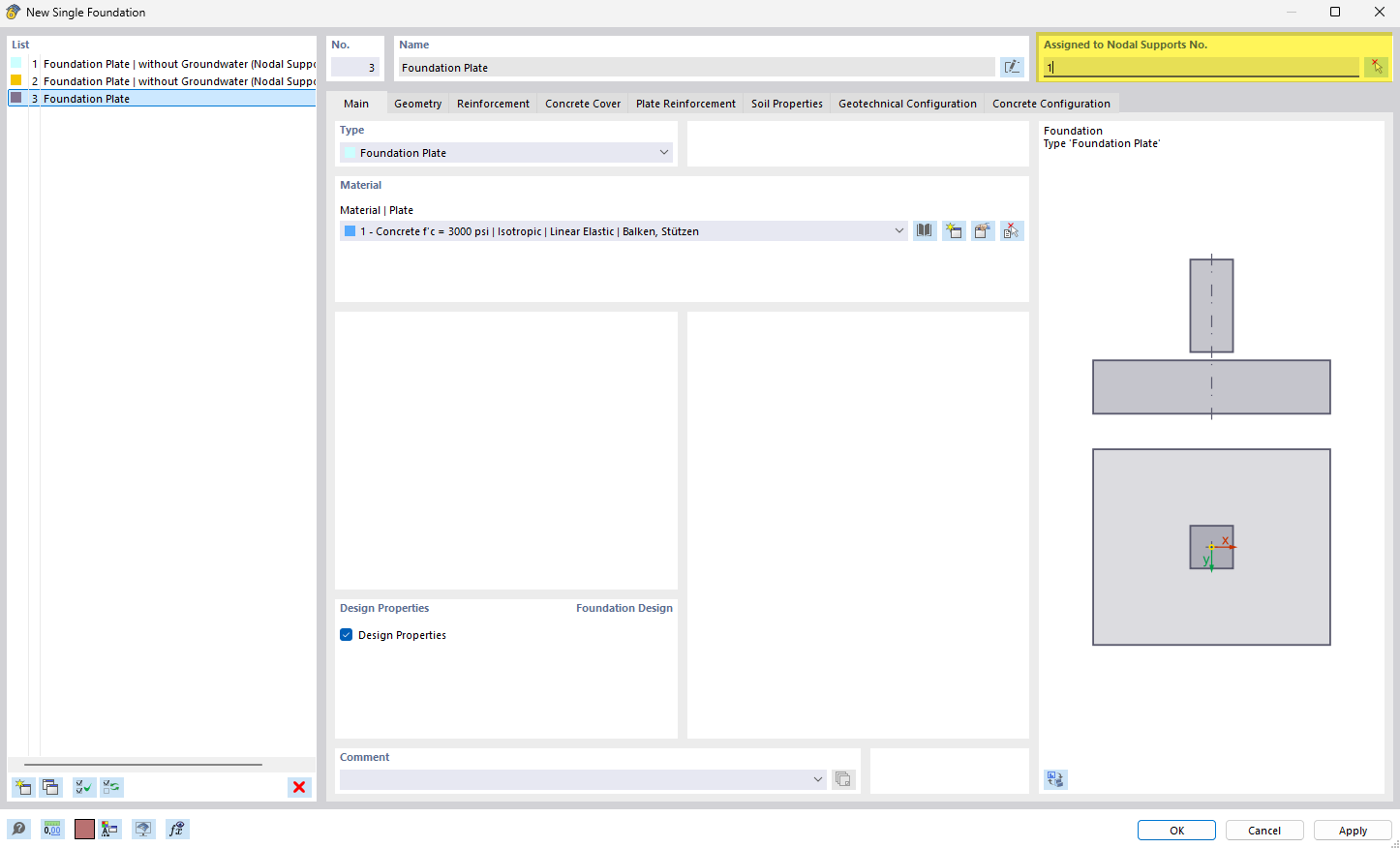Switch to the Soil Properties tab
Viewport: 1400px width, 848px height.
[786, 103]
